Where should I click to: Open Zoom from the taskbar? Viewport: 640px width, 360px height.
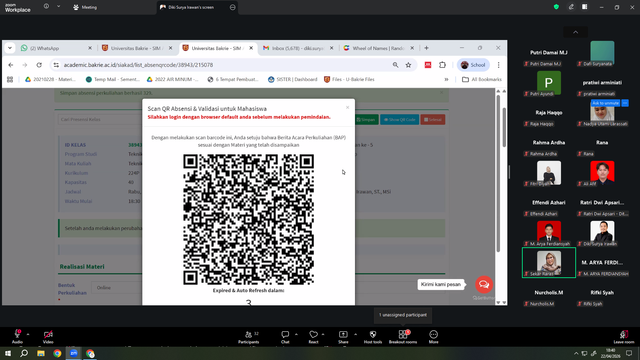pos(73,353)
